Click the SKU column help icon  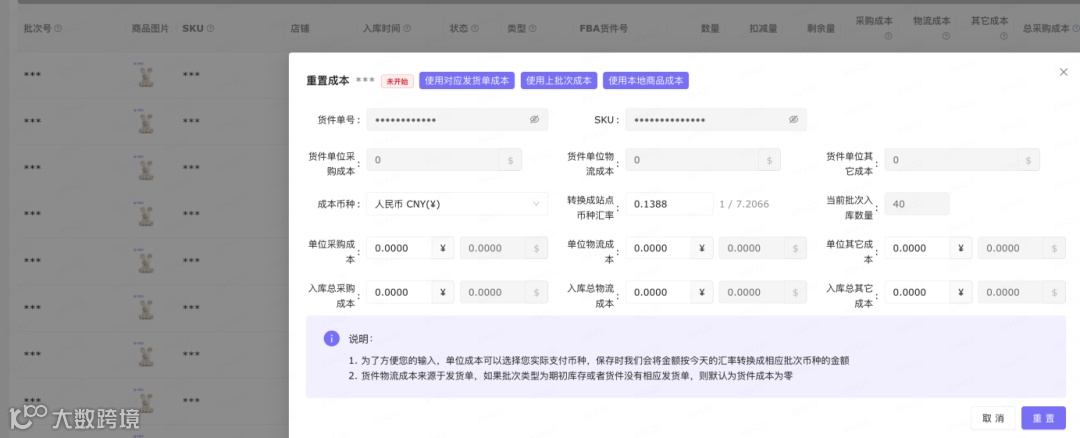tap(210, 29)
